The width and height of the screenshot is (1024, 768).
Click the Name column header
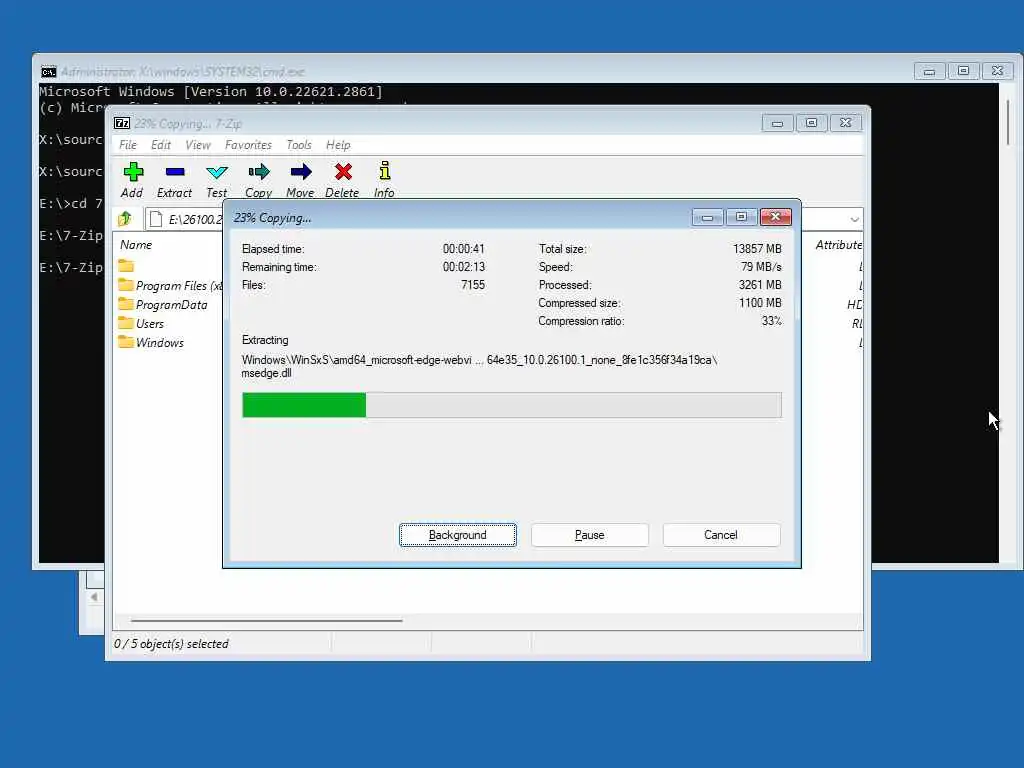pyautogui.click(x=136, y=245)
